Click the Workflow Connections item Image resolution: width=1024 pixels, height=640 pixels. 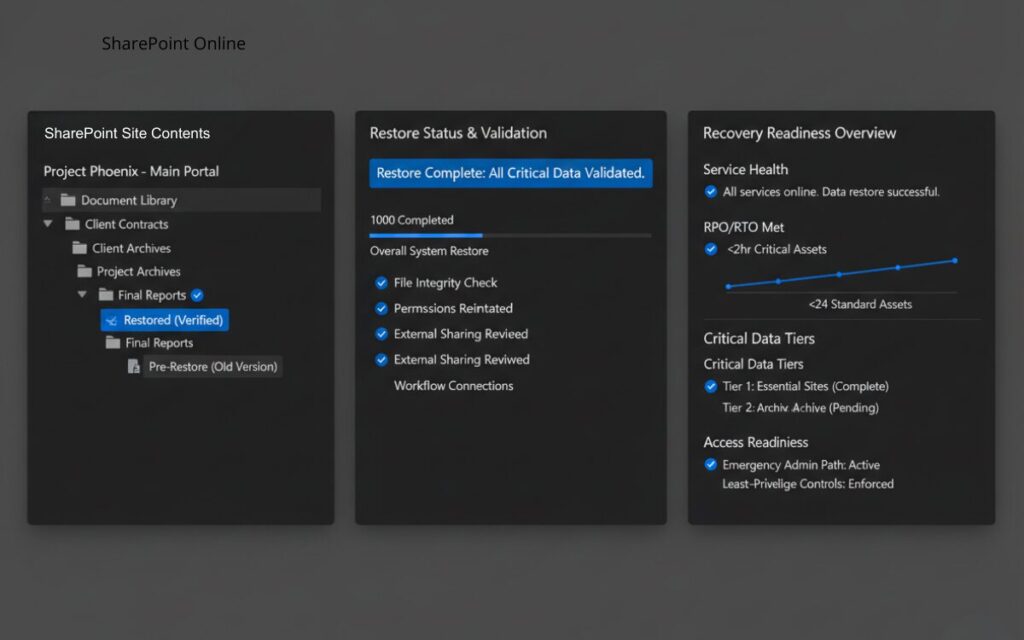(x=453, y=386)
